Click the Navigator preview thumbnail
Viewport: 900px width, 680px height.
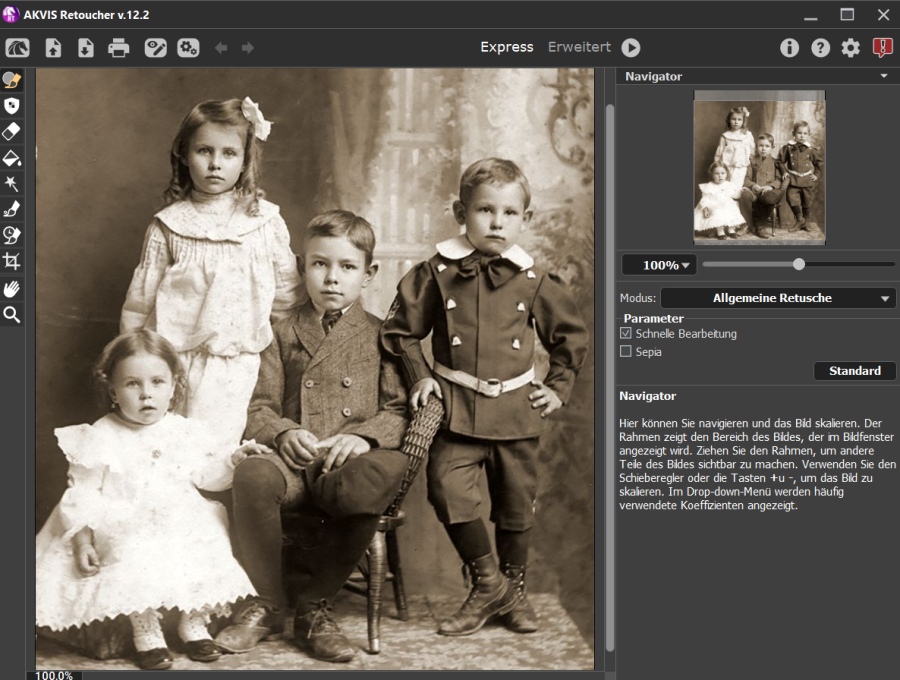pos(759,168)
